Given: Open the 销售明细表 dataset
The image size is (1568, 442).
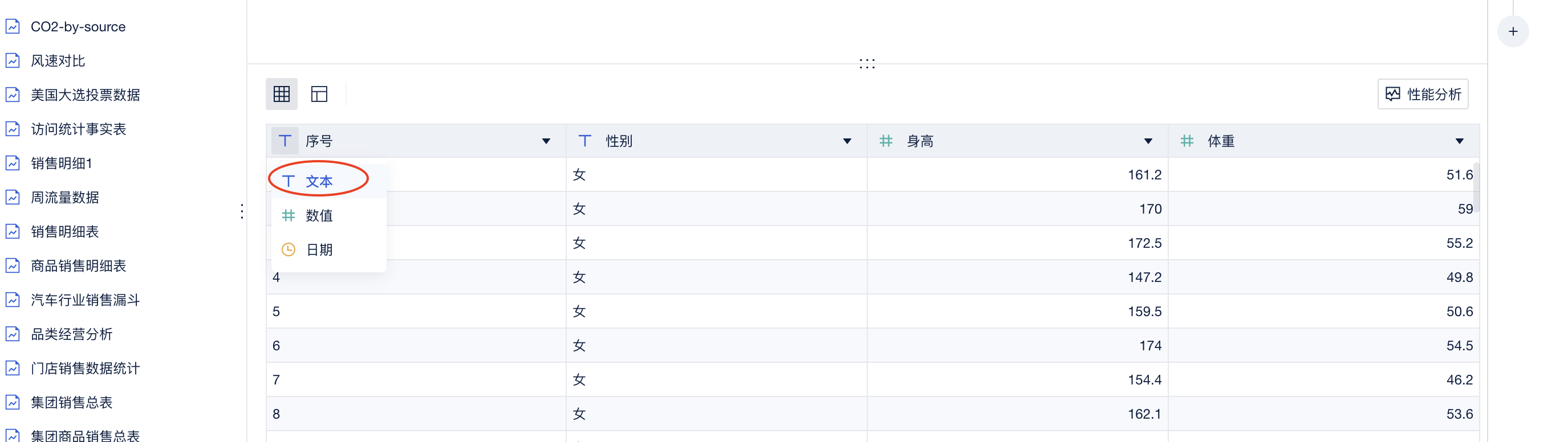Looking at the screenshot, I should click(x=64, y=232).
